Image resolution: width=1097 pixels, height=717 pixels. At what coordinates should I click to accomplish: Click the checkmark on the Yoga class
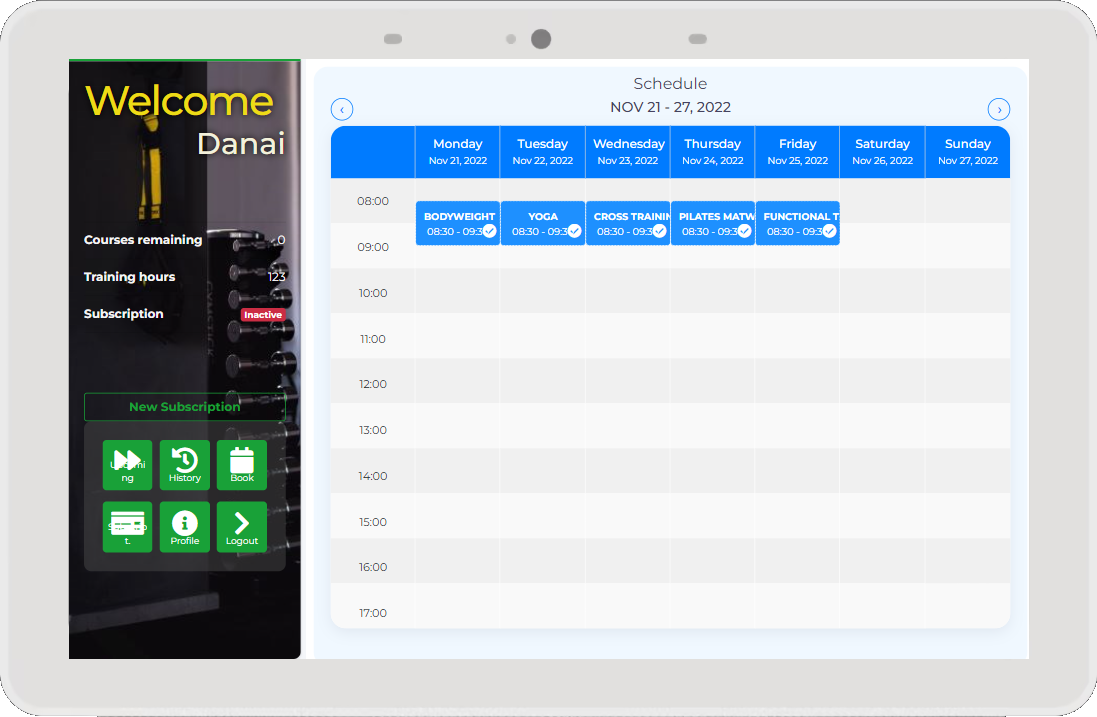[574, 231]
